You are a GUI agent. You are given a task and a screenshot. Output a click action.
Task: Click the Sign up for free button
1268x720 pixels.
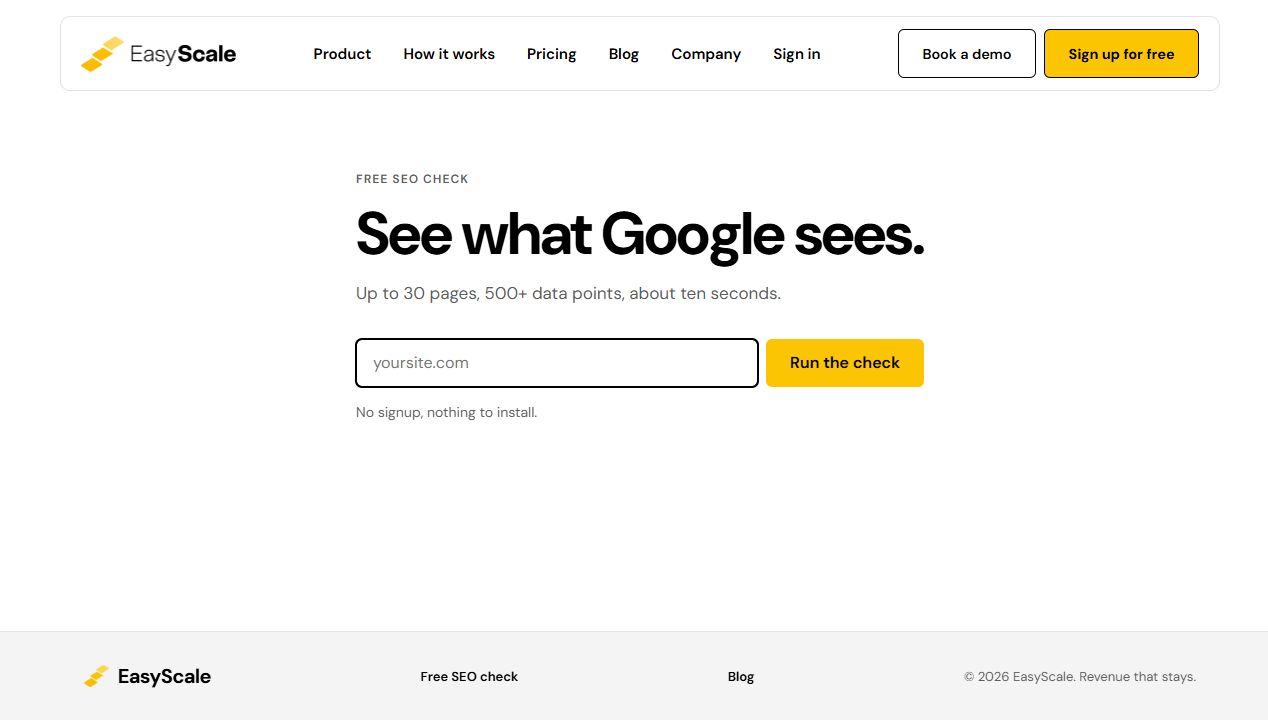coord(1121,54)
